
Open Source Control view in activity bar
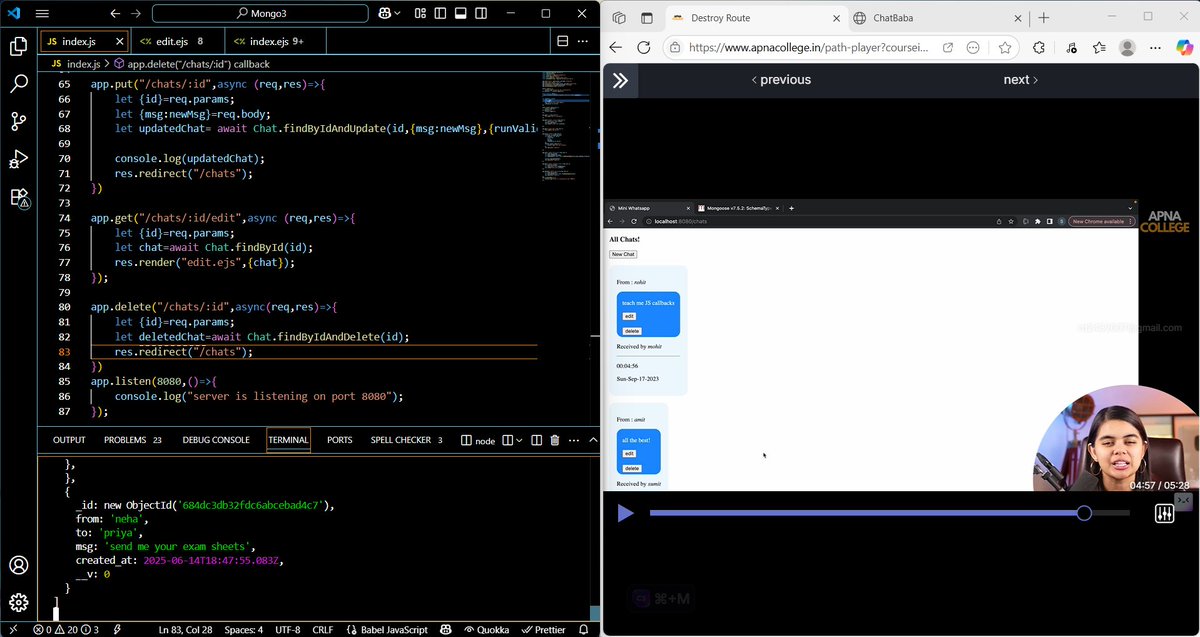(18, 121)
